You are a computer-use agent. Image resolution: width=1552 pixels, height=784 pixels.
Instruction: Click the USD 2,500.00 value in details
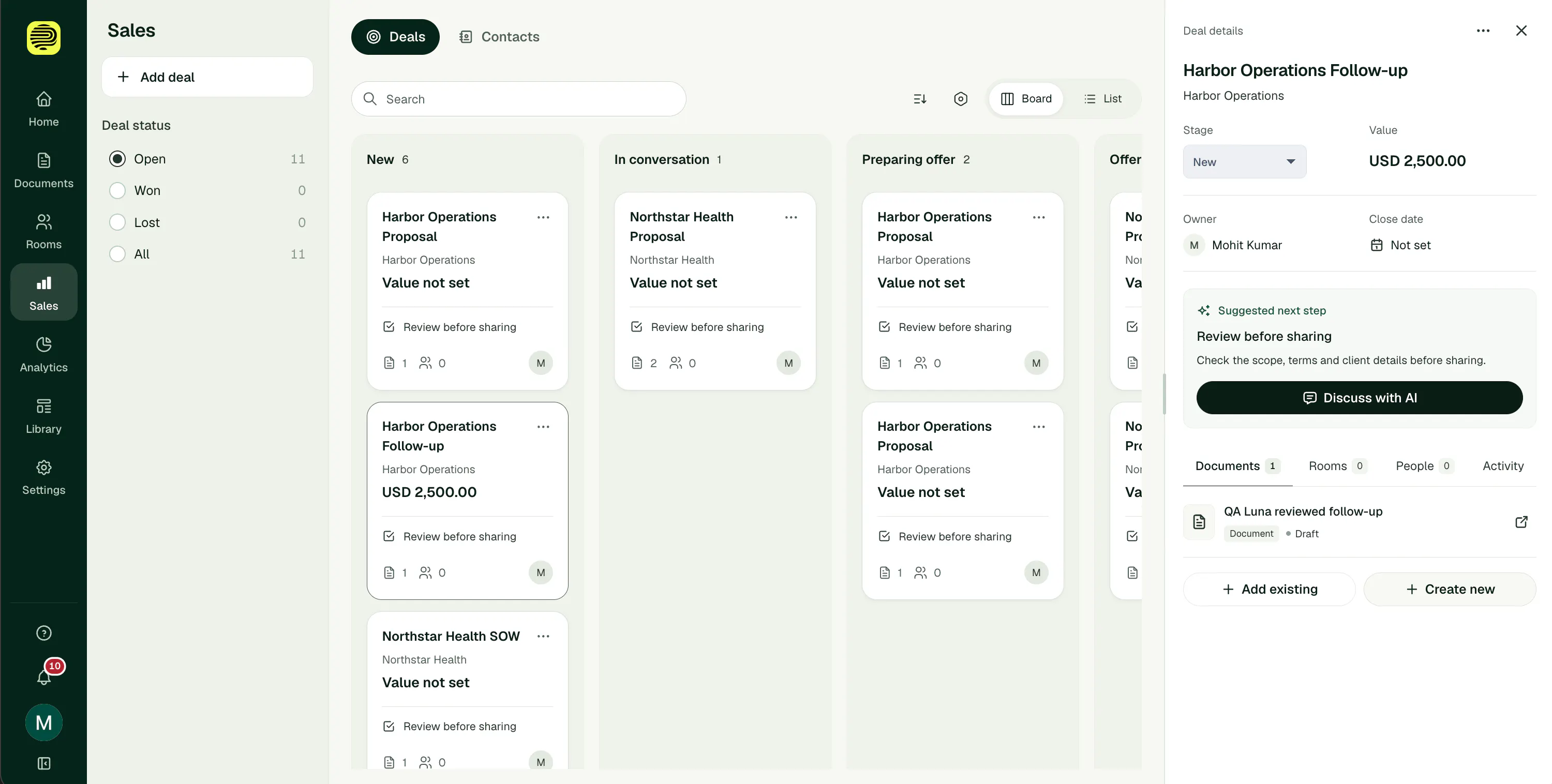tap(1417, 161)
